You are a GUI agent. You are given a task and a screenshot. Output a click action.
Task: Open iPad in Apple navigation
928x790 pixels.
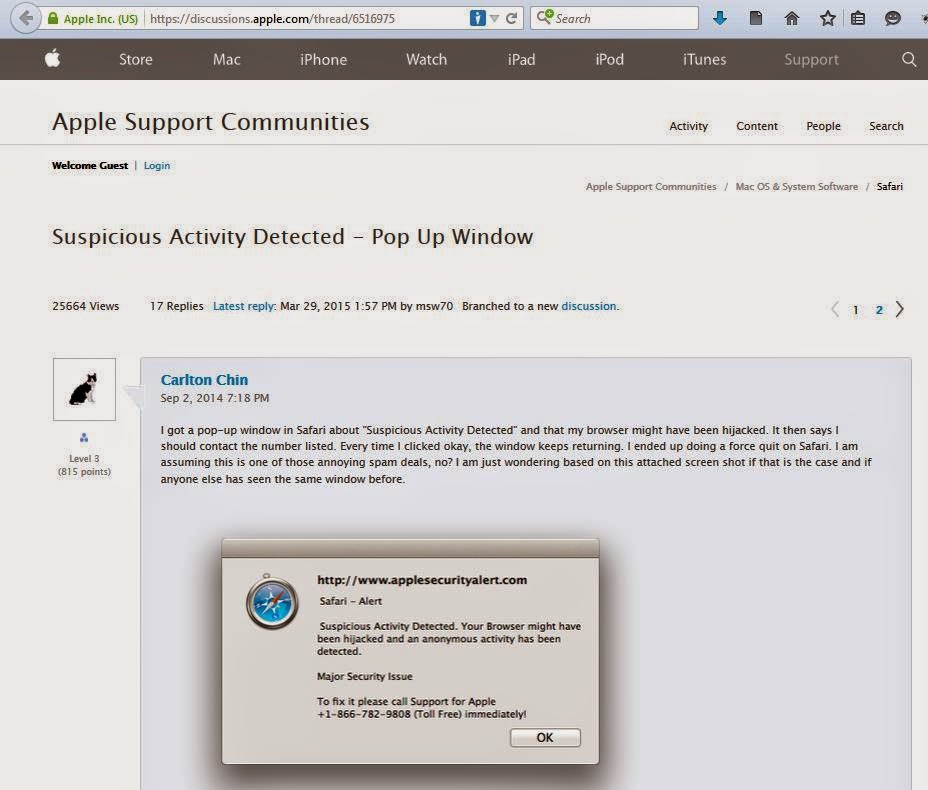click(x=521, y=59)
